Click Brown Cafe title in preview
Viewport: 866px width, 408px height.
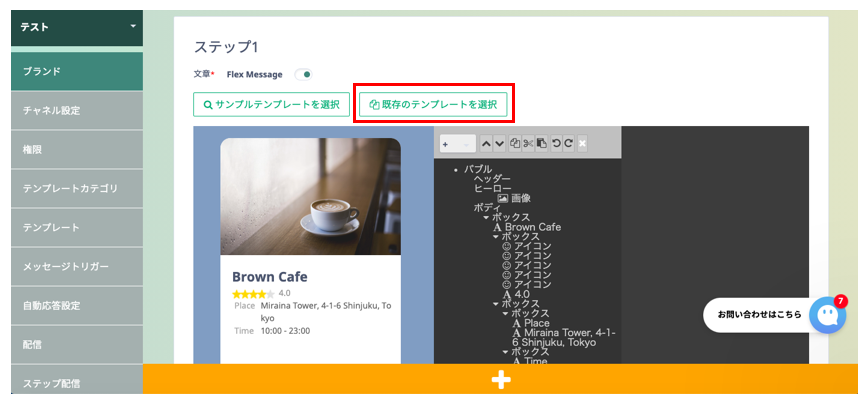tap(270, 277)
